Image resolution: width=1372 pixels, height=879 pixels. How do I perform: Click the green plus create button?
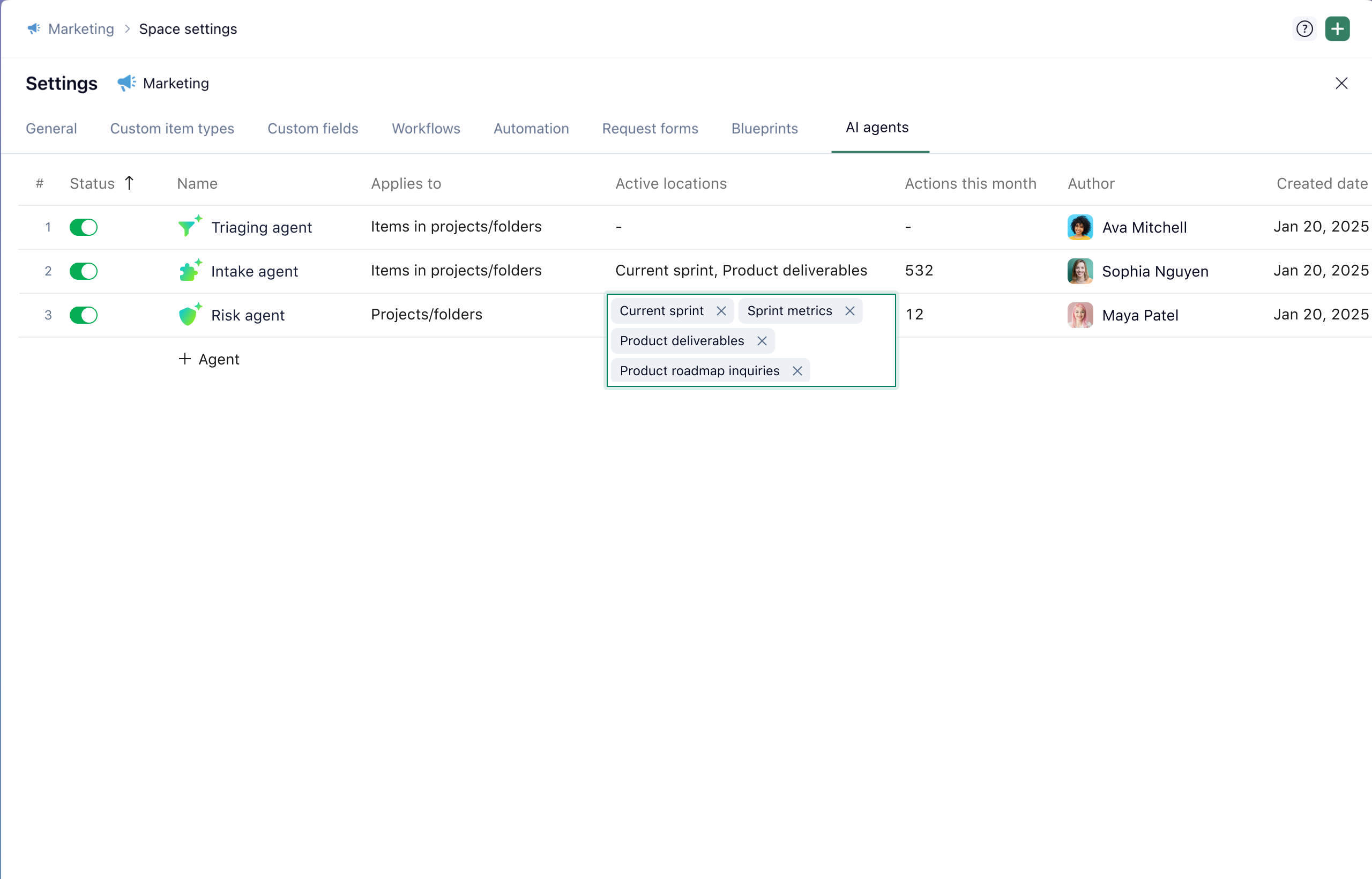pyautogui.click(x=1337, y=29)
